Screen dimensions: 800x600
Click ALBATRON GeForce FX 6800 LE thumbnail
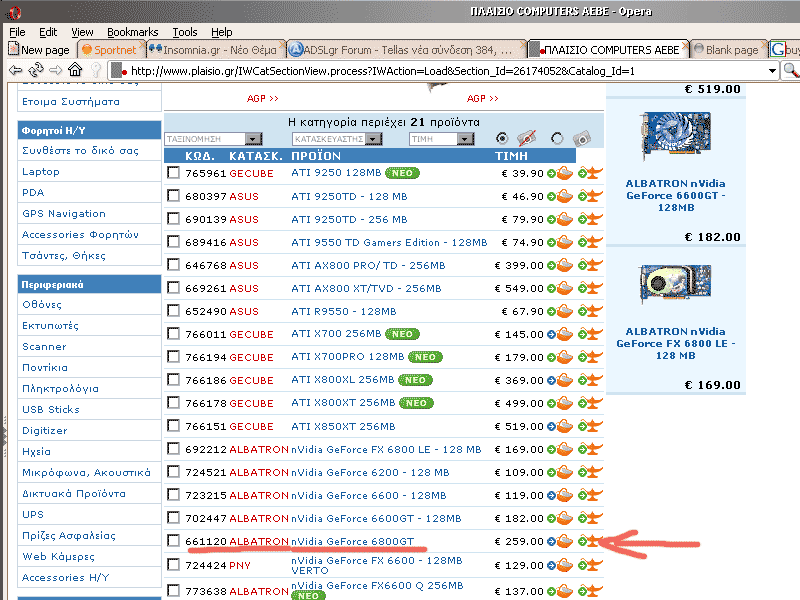coord(675,283)
